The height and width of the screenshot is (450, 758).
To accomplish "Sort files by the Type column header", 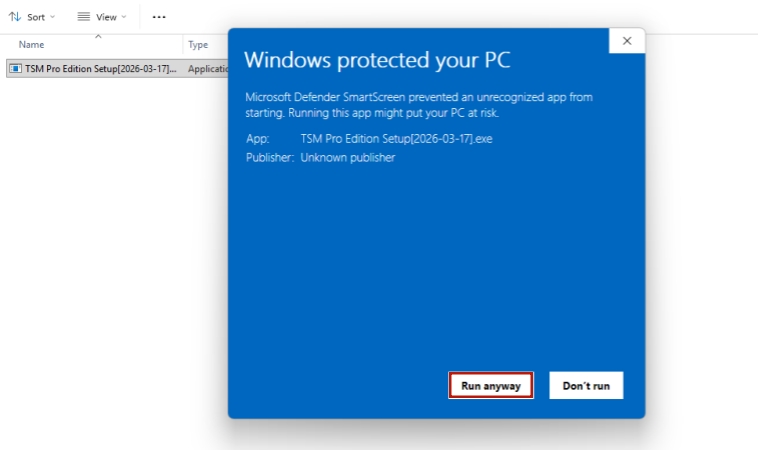I will pyautogui.click(x=198, y=45).
